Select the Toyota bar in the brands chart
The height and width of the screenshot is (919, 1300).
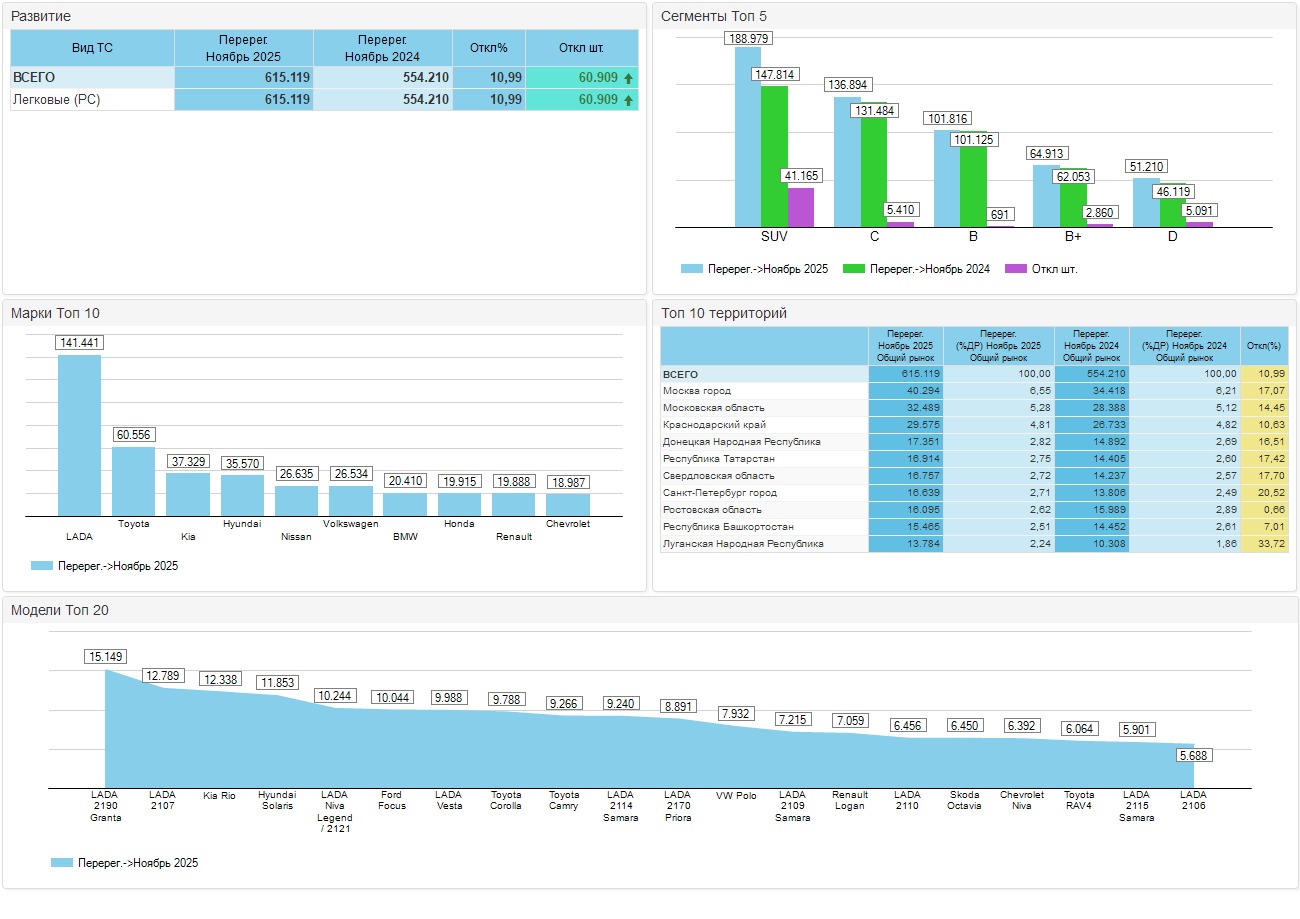[x=133, y=481]
